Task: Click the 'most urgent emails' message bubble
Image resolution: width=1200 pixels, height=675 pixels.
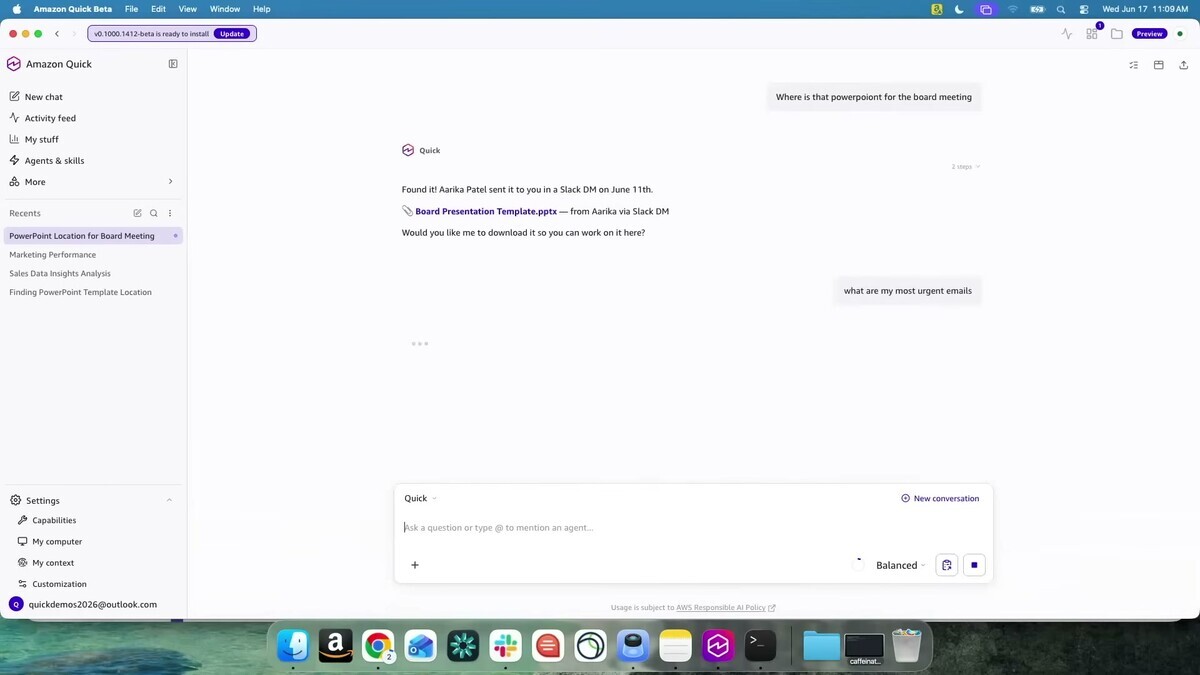Action: pyautogui.click(x=908, y=291)
